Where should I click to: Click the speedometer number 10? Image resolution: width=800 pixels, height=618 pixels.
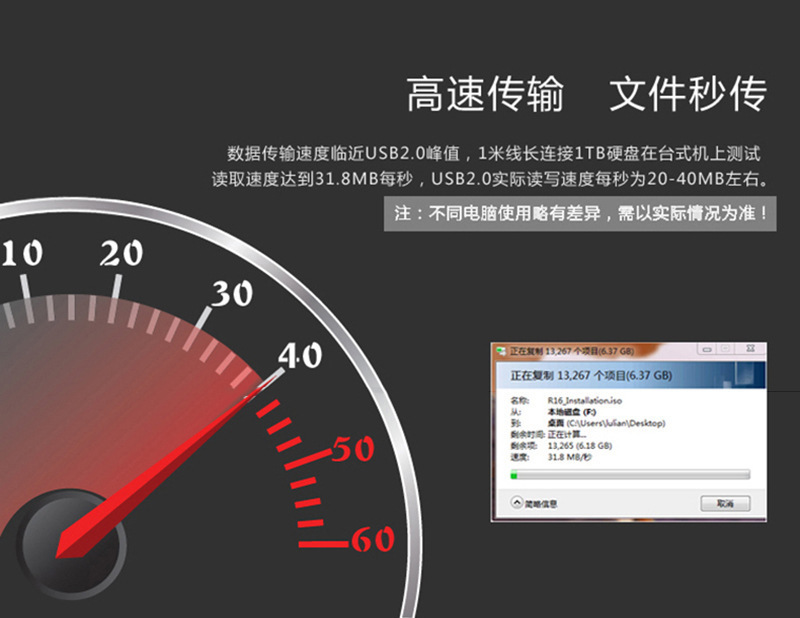point(21,253)
